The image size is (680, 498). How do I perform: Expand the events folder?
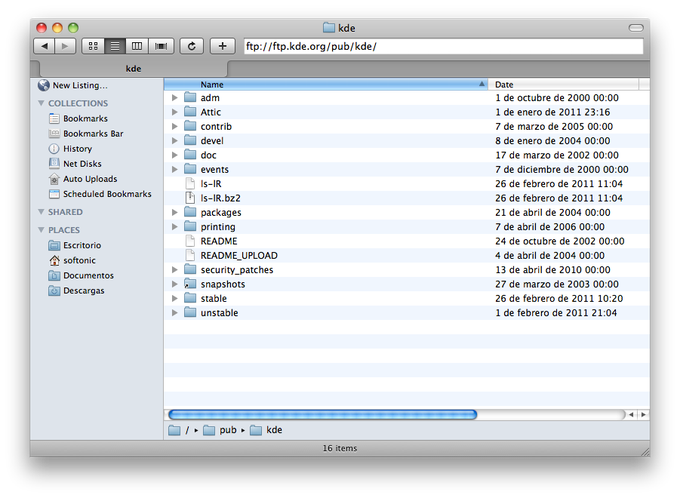pos(174,169)
